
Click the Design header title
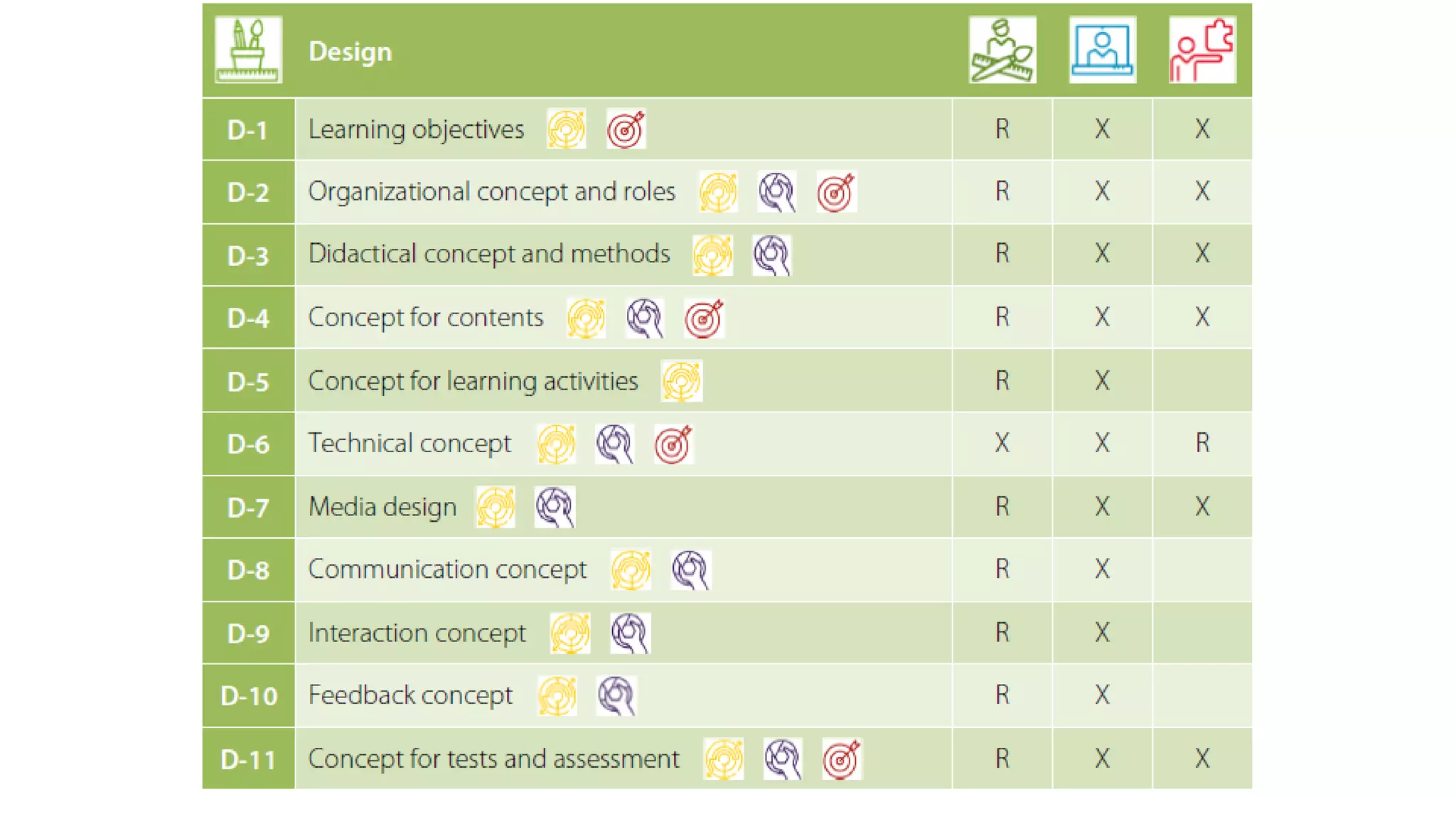pyautogui.click(x=350, y=52)
